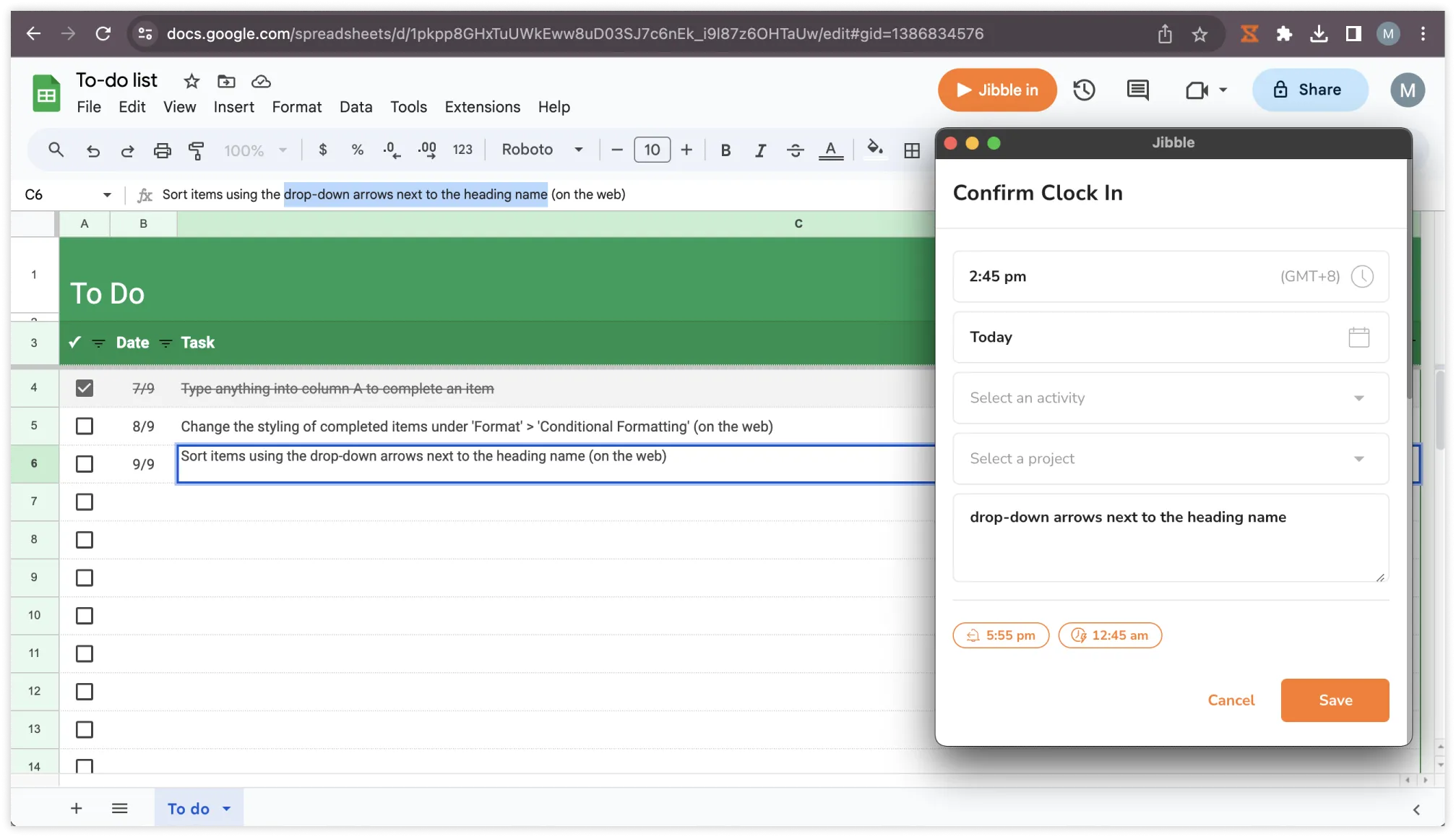1456x837 pixels.
Task: Click the borders grid icon
Action: coord(912,150)
